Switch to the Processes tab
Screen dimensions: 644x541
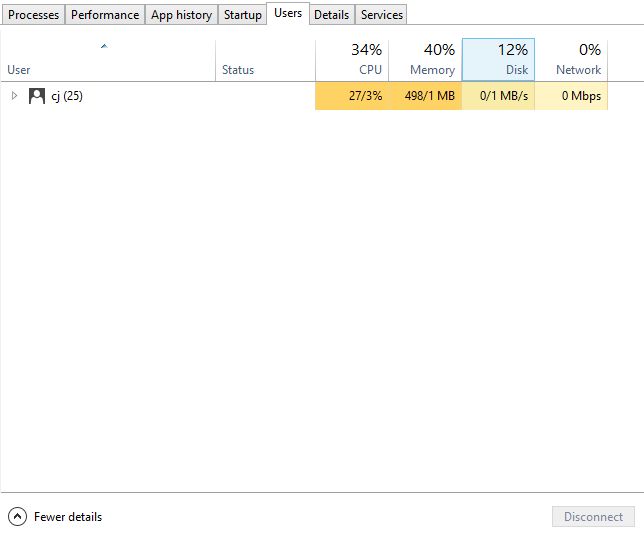[x=33, y=15]
